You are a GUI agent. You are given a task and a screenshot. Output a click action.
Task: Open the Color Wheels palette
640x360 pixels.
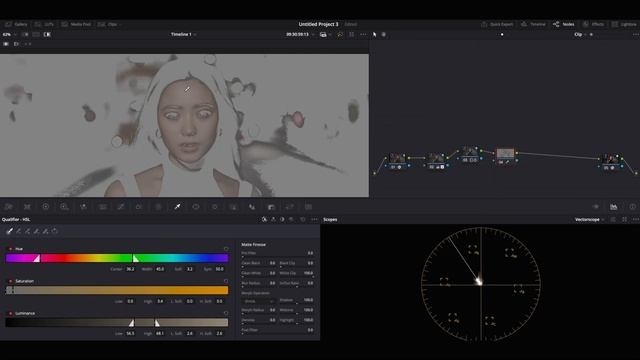[46, 207]
